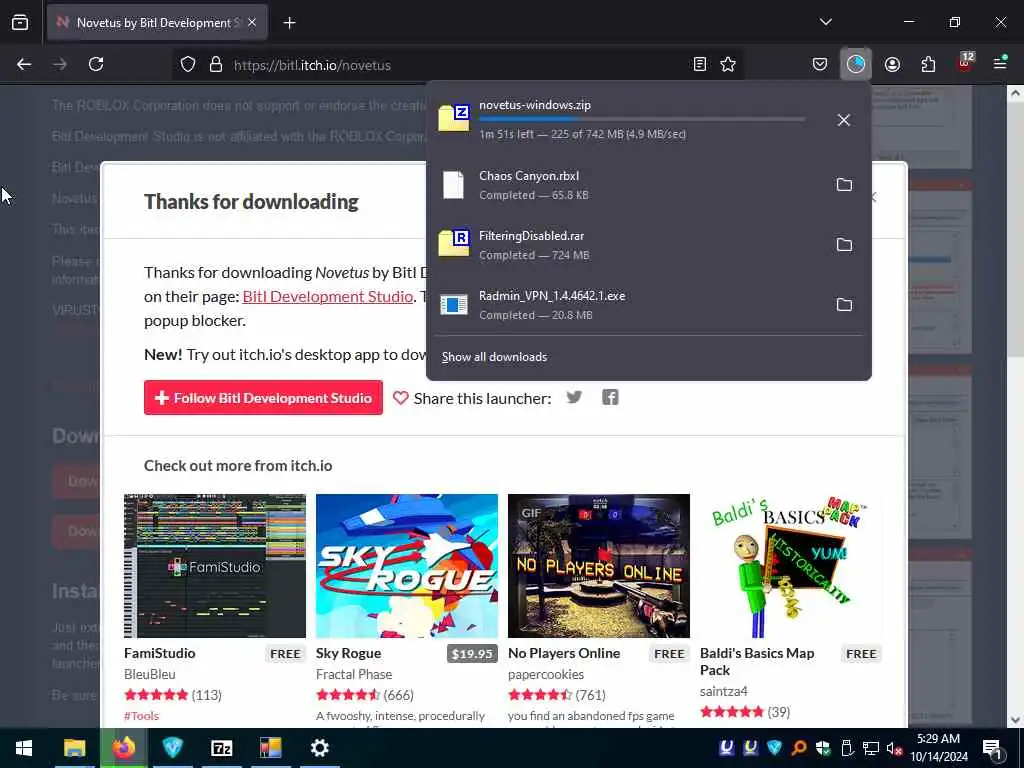
Task: Open FilteringDisabled.rar file
Action: [x=627, y=245]
